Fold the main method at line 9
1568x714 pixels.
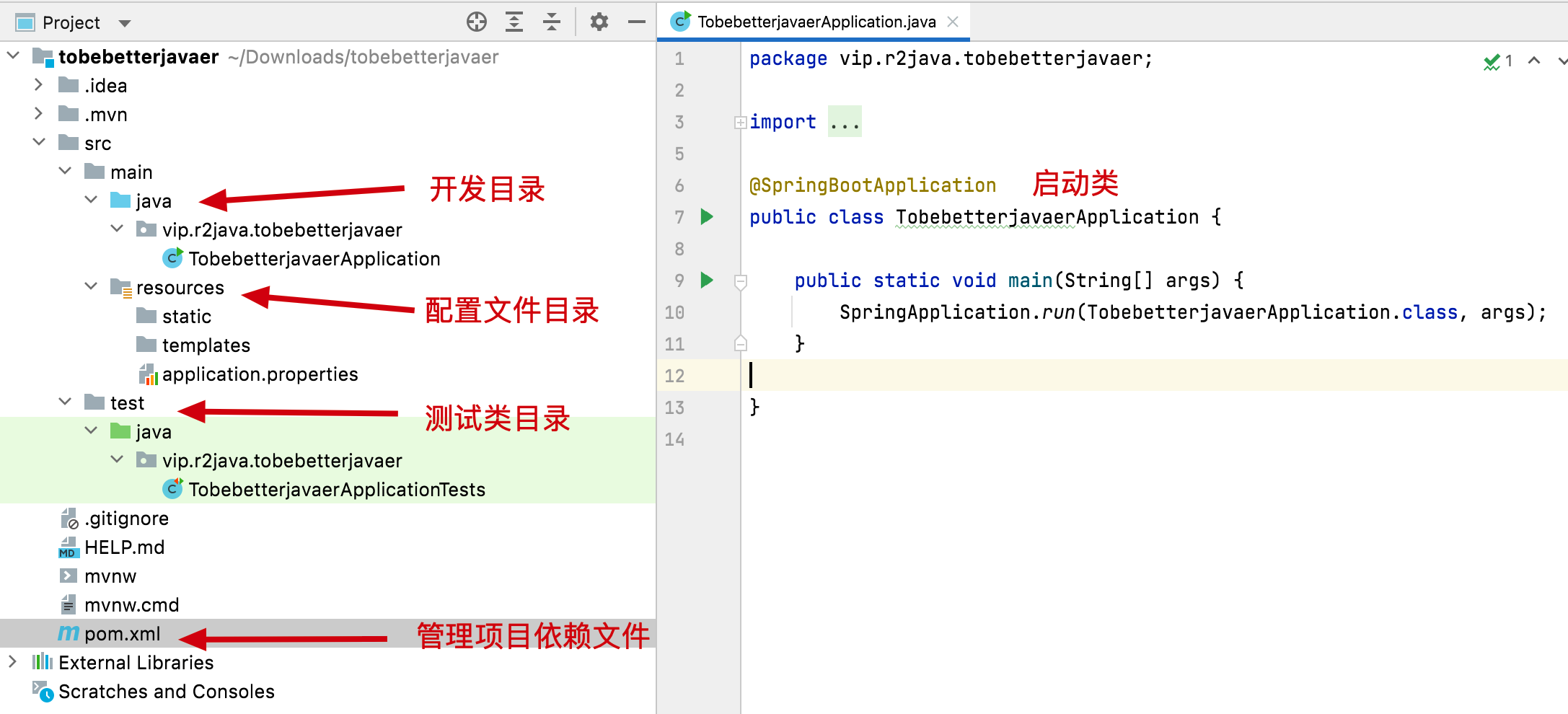coord(740,281)
